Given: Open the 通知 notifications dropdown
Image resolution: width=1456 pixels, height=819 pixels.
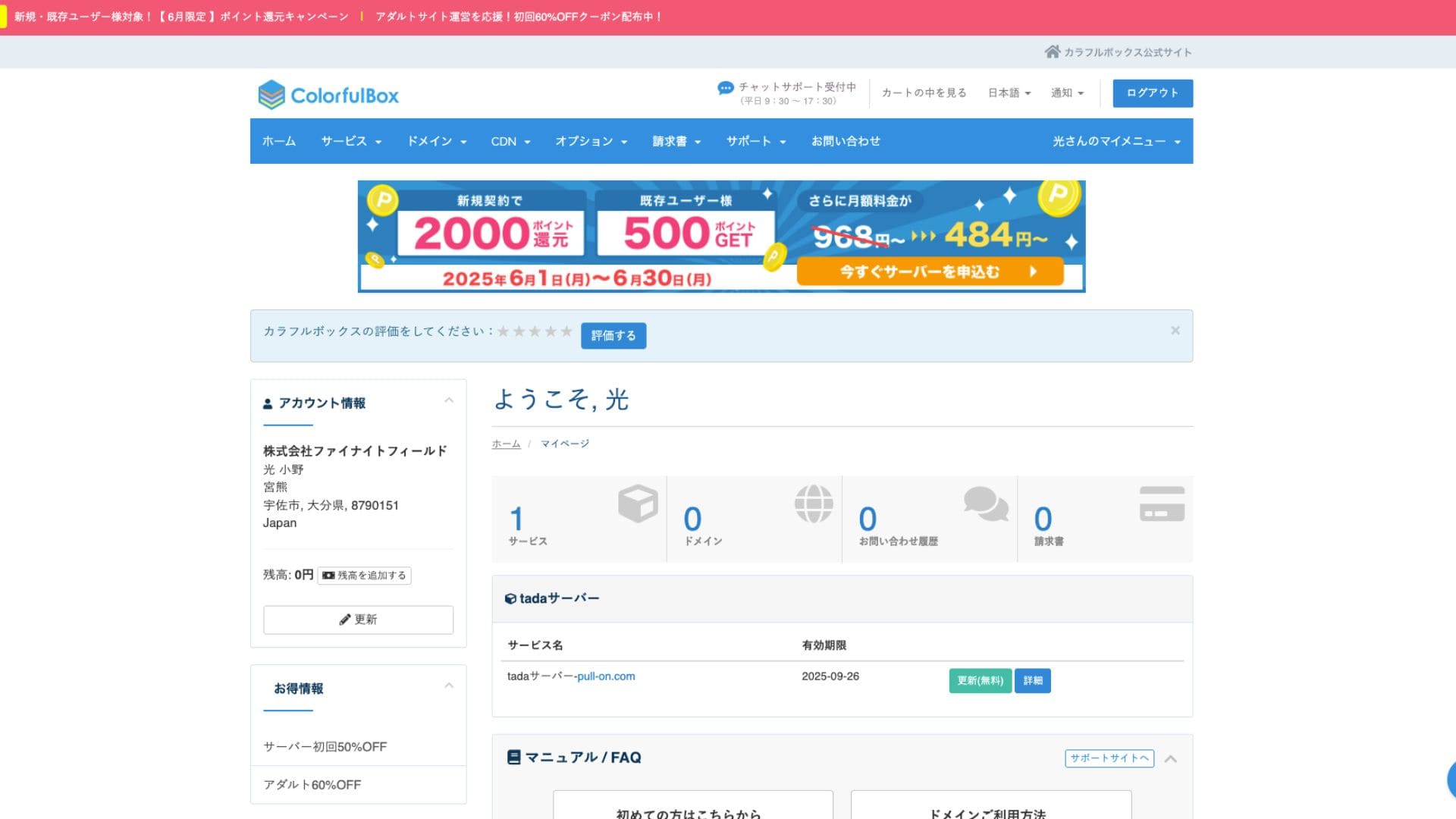Looking at the screenshot, I should point(1067,93).
